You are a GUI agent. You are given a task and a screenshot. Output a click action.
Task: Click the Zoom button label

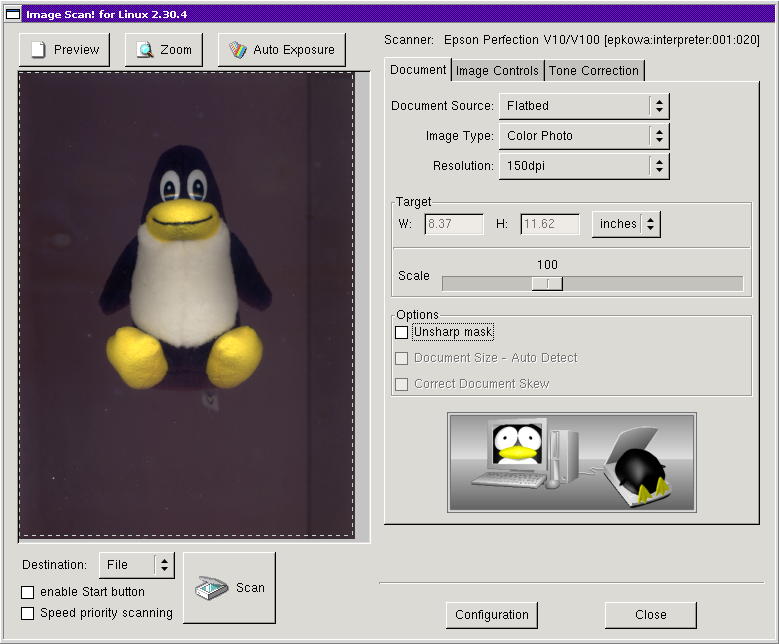coord(176,50)
